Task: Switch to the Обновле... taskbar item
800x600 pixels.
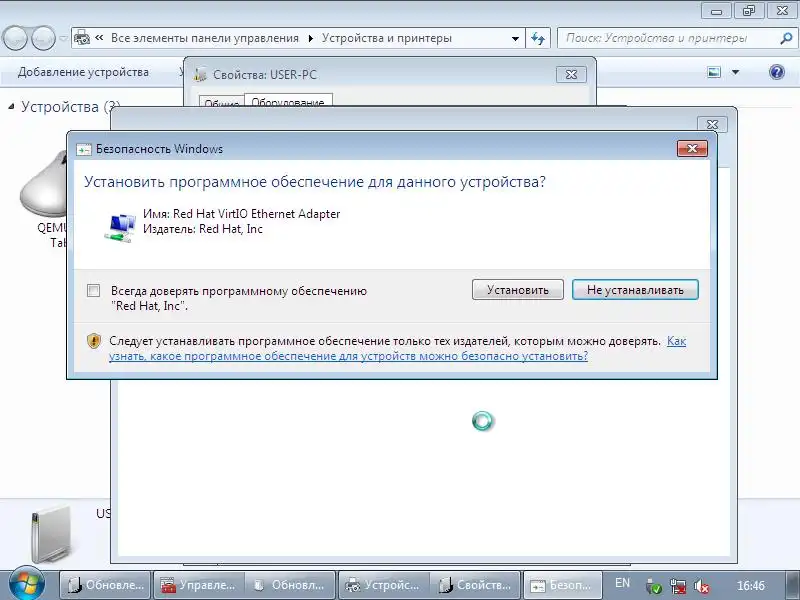Action: [105, 585]
